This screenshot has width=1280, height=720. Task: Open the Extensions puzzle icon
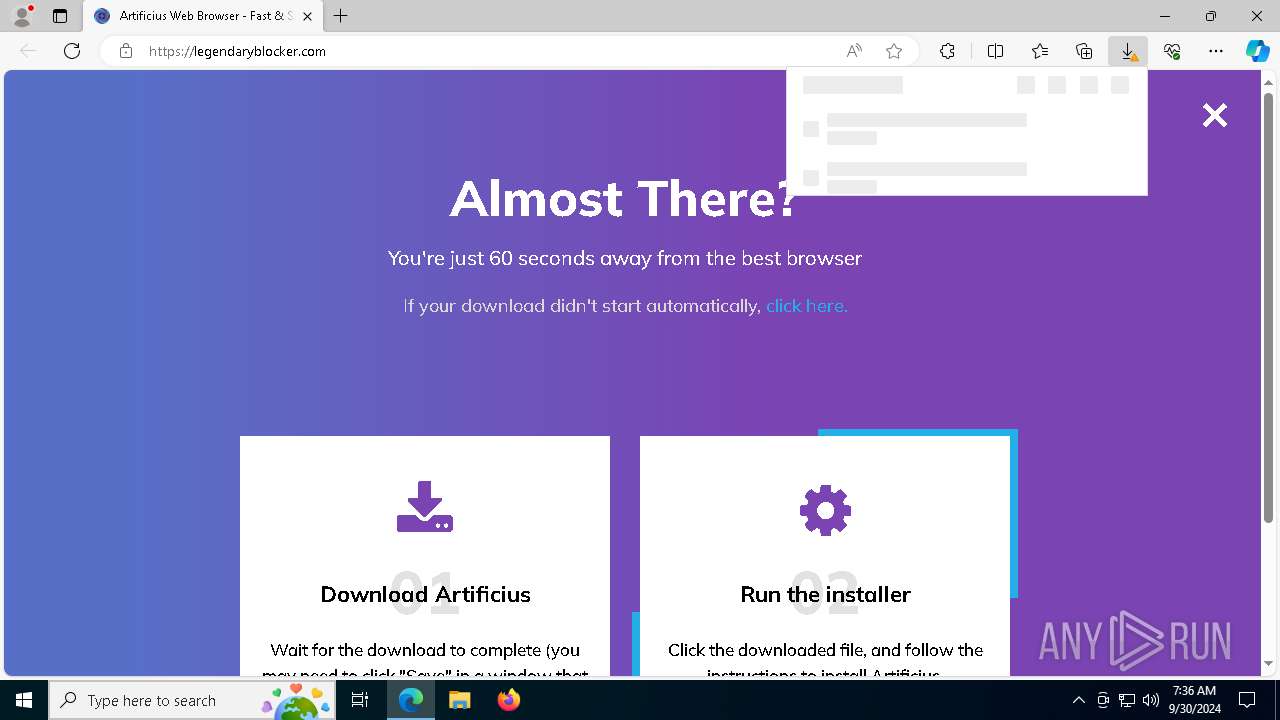click(x=947, y=51)
